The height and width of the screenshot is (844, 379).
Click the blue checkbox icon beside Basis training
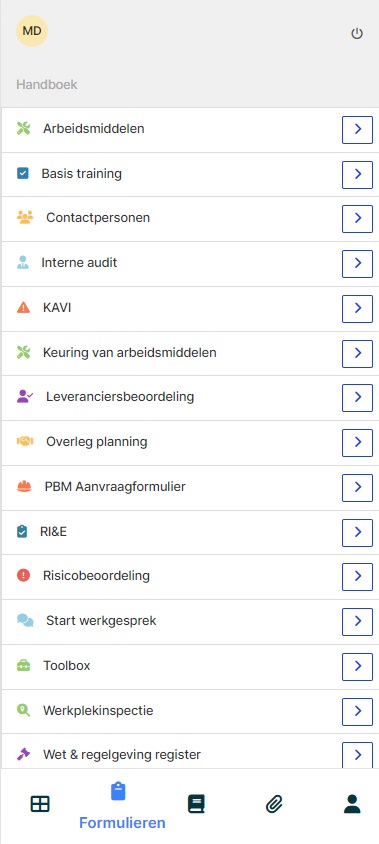pyautogui.click(x=23, y=174)
